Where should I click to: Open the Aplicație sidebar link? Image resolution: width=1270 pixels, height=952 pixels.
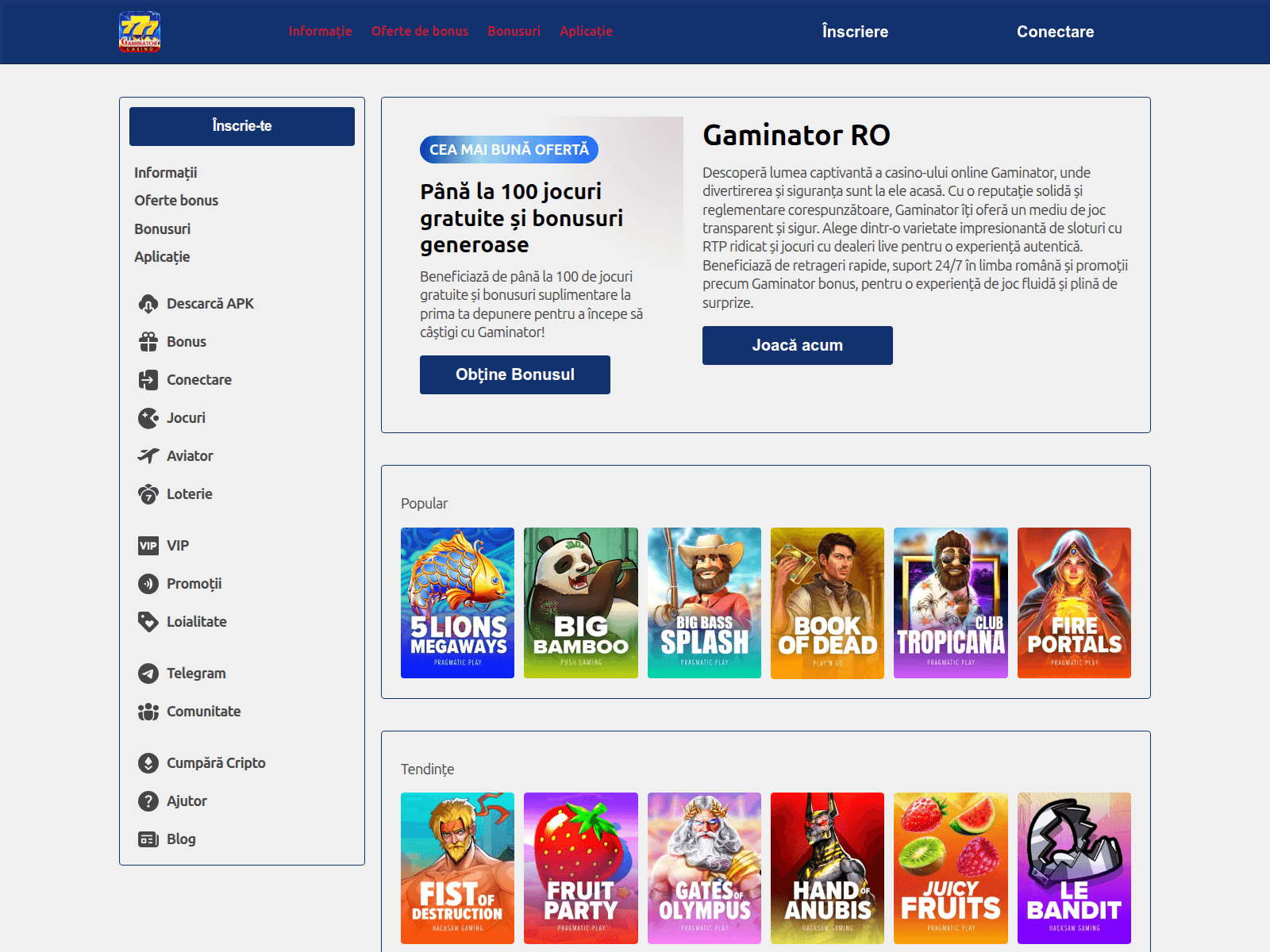click(162, 257)
